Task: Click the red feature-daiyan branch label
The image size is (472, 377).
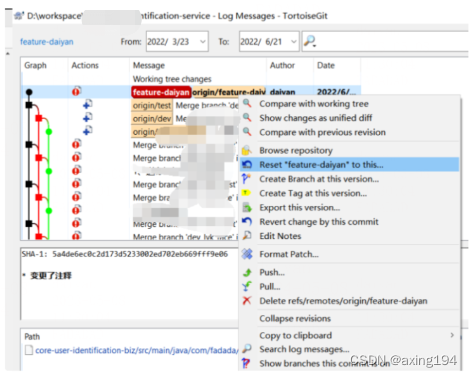Action: pos(161,92)
